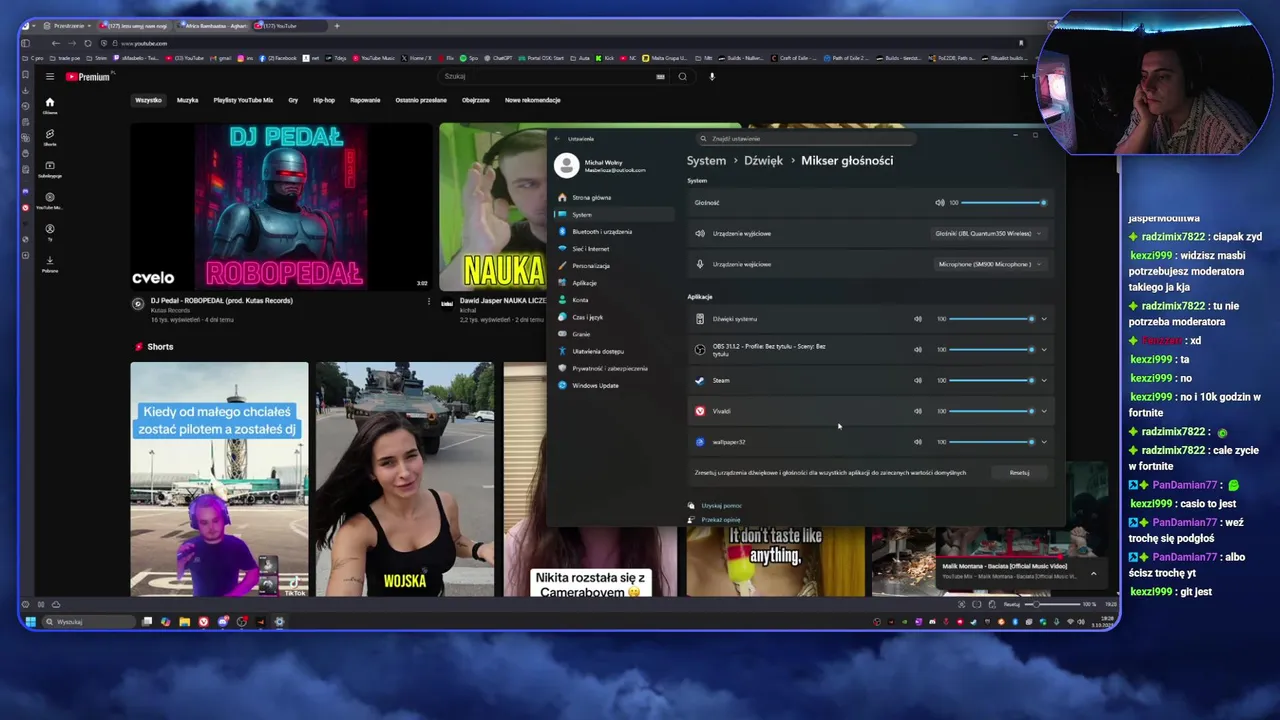Adjust Steam app volume slider
The width and height of the screenshot is (1280, 720).
(992, 381)
